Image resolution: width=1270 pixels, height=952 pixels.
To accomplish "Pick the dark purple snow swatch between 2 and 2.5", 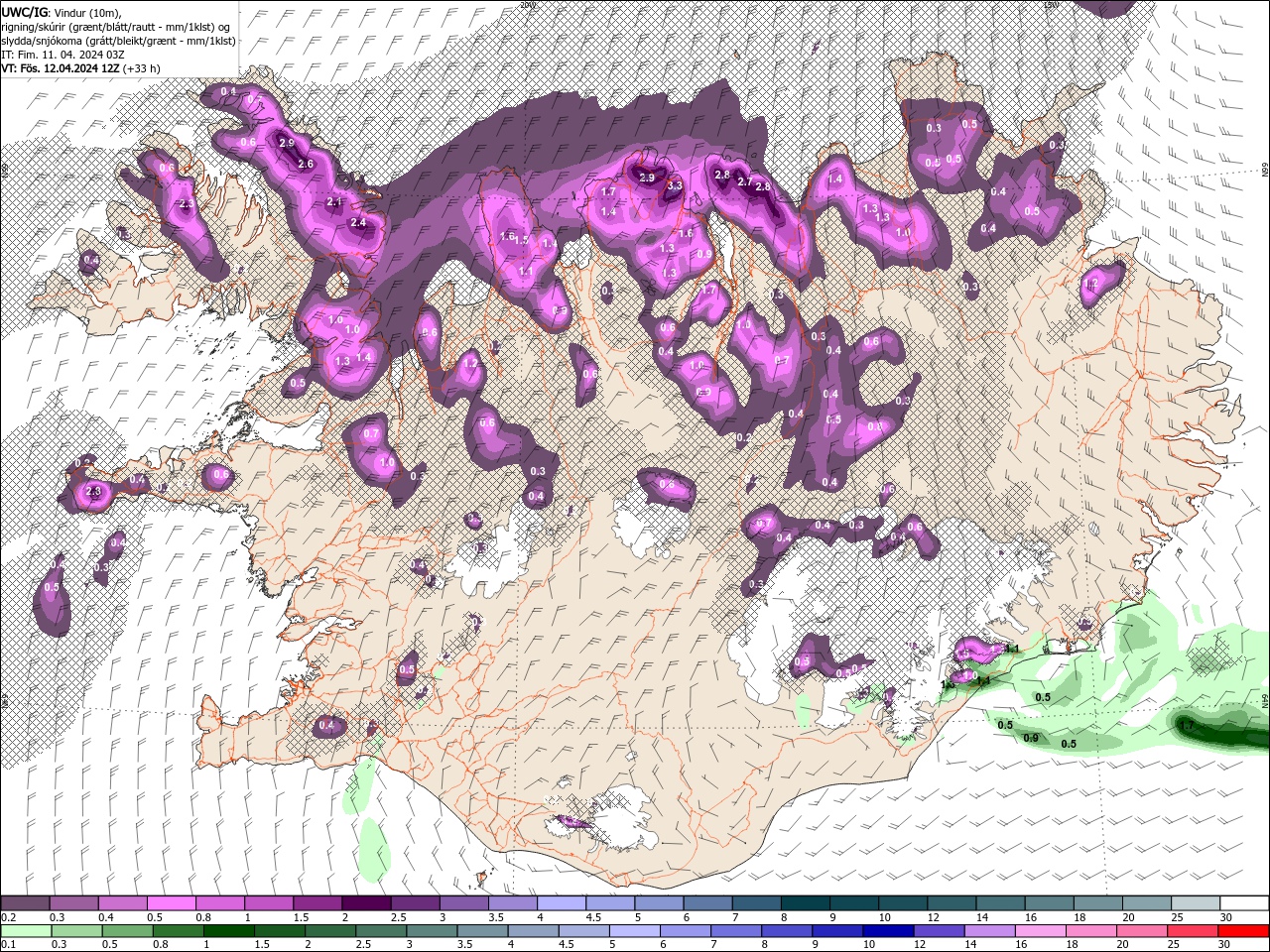I will tap(366, 903).
